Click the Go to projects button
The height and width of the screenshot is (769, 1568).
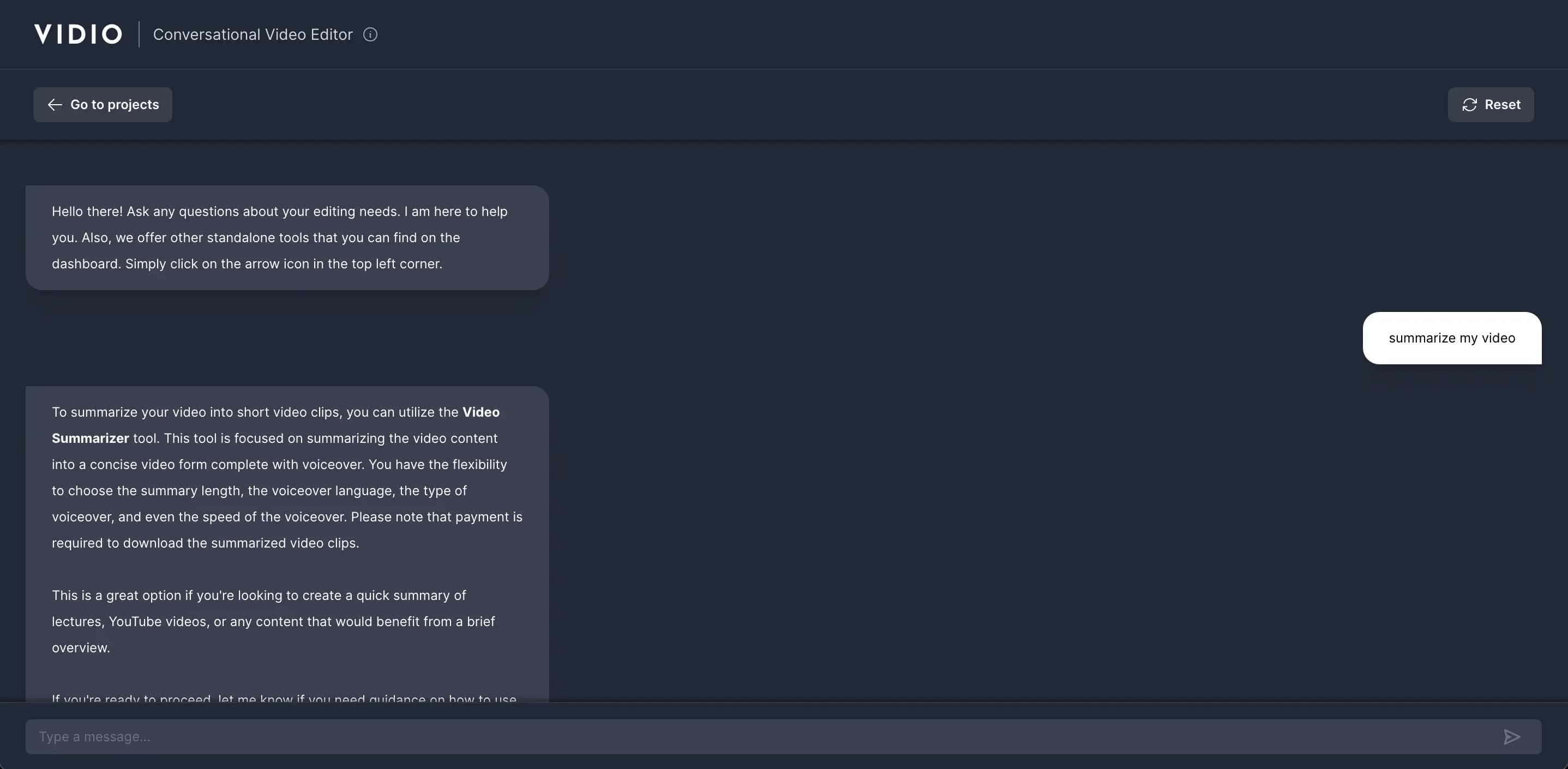tap(103, 104)
